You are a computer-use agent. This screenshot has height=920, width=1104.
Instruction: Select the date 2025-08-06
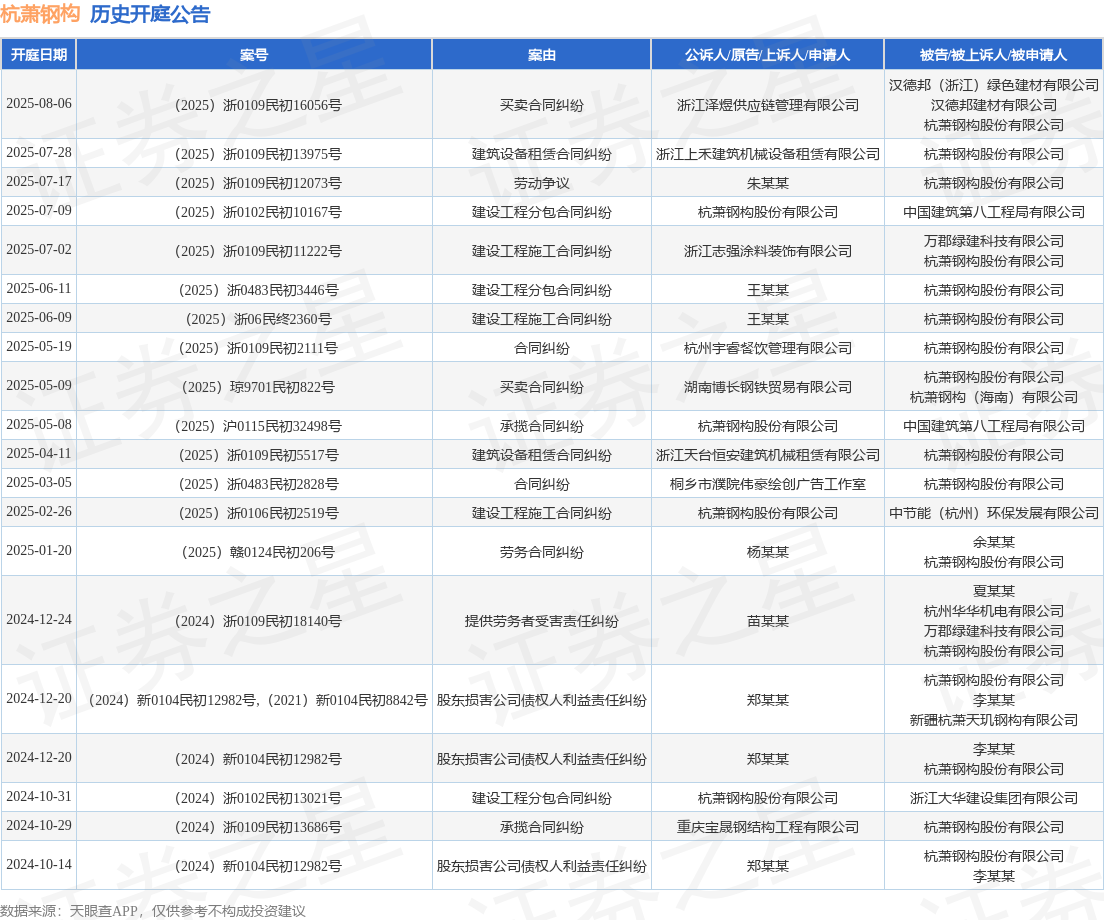pyautogui.click(x=39, y=103)
